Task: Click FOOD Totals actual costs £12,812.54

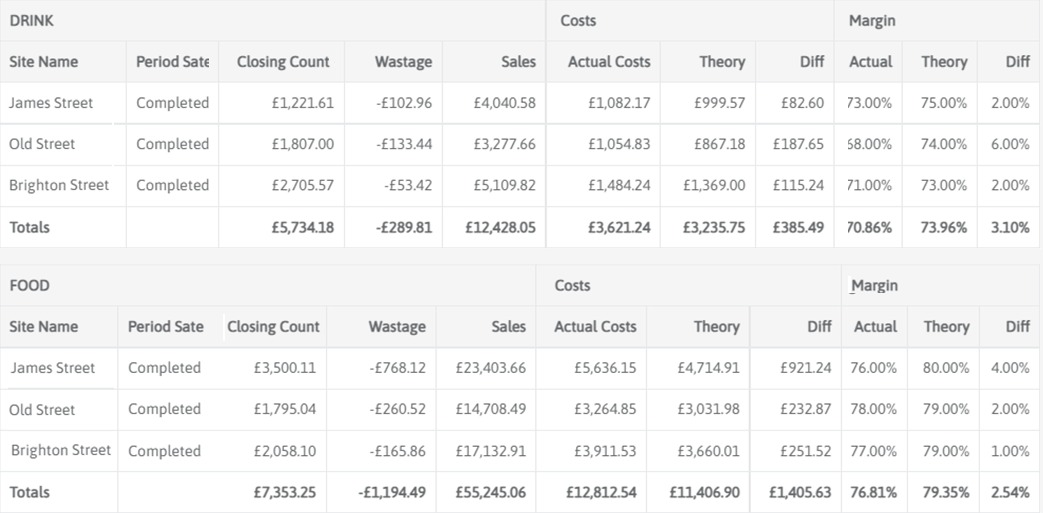Action: point(594,492)
